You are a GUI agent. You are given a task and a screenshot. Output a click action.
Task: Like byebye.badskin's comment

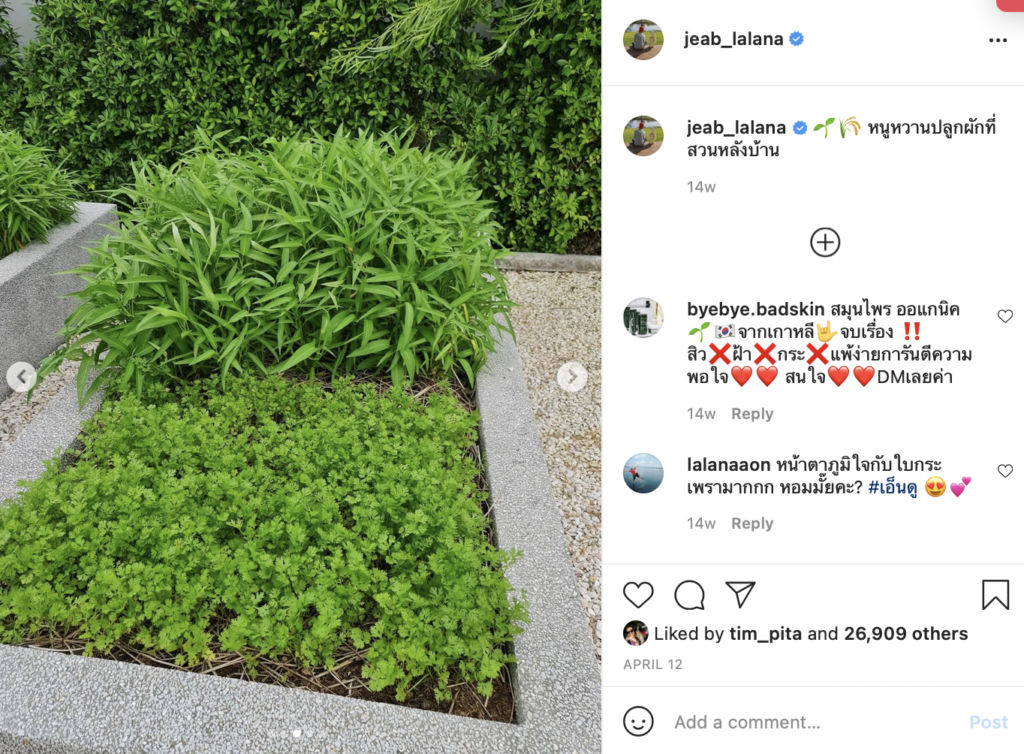1005,316
